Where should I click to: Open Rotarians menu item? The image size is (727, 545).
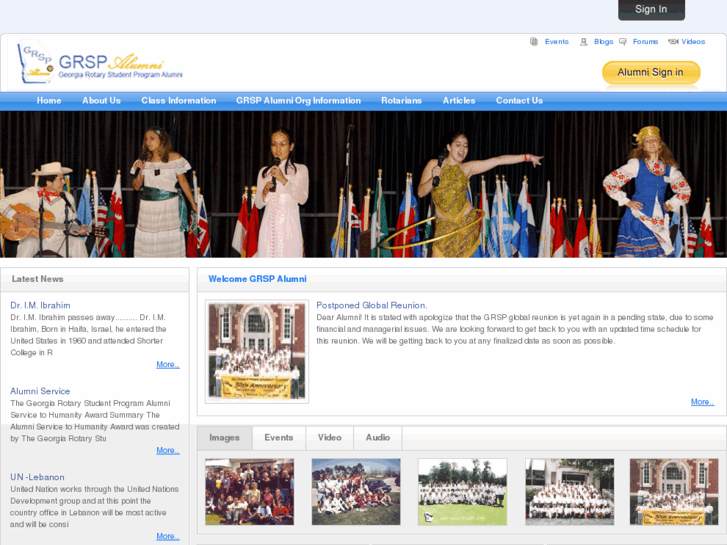402,101
